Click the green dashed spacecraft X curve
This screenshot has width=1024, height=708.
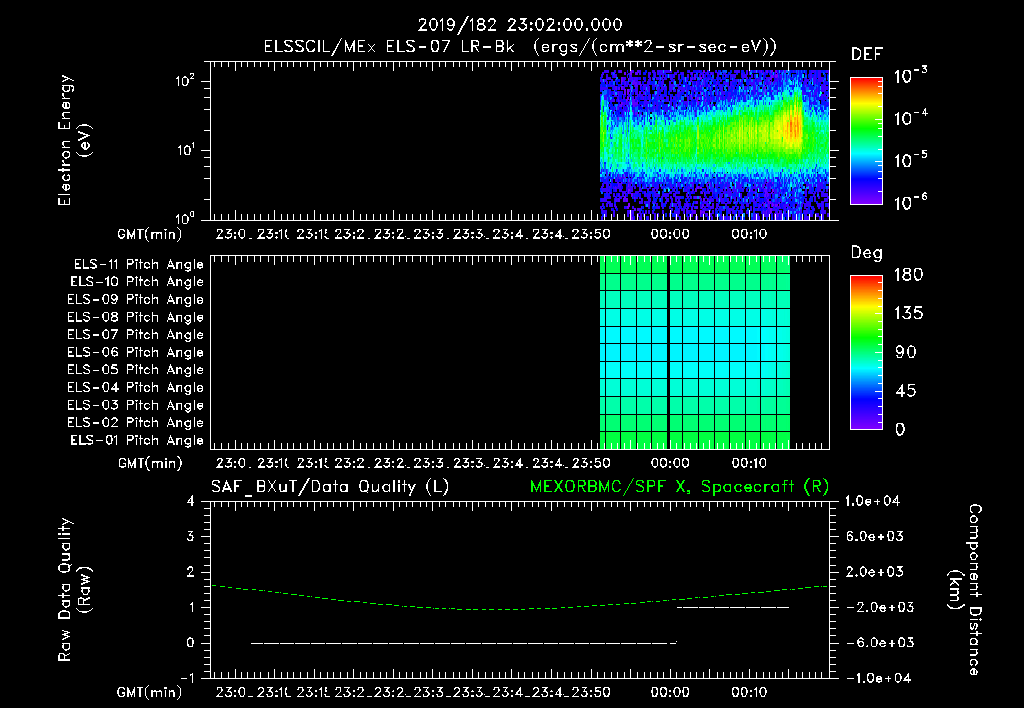tap(519, 609)
